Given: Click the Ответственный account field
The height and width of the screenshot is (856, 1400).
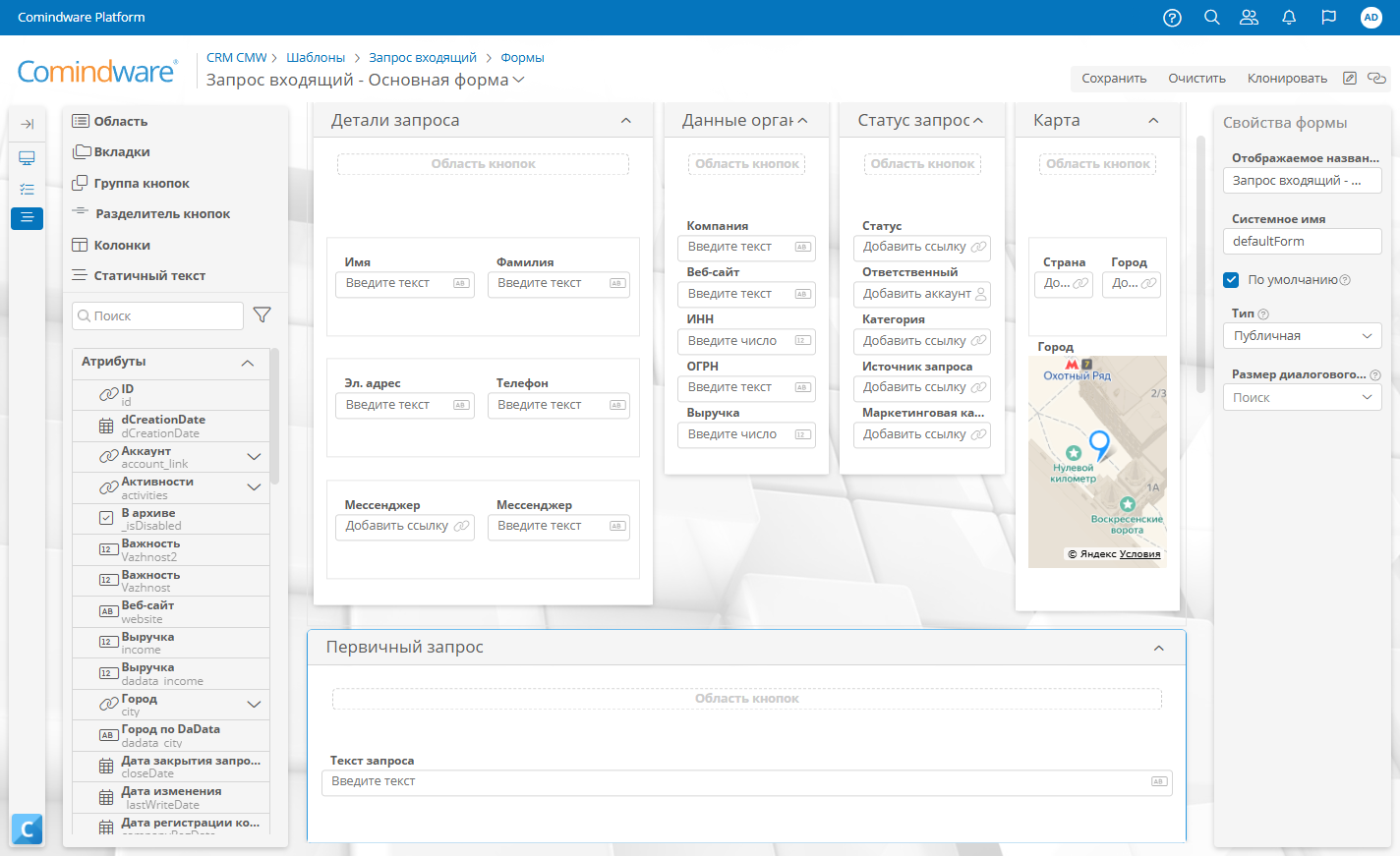Looking at the screenshot, I should coord(922,295).
